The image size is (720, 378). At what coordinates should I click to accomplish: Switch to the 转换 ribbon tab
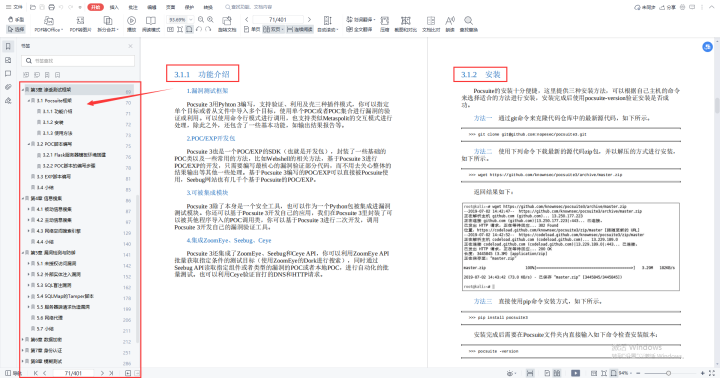(208, 7)
